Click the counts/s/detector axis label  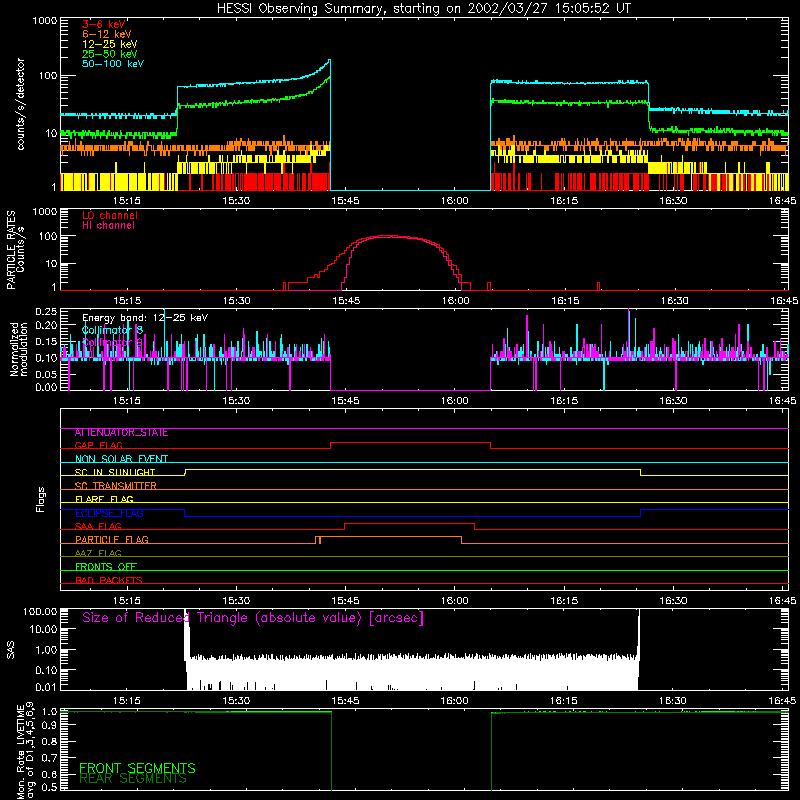point(20,104)
